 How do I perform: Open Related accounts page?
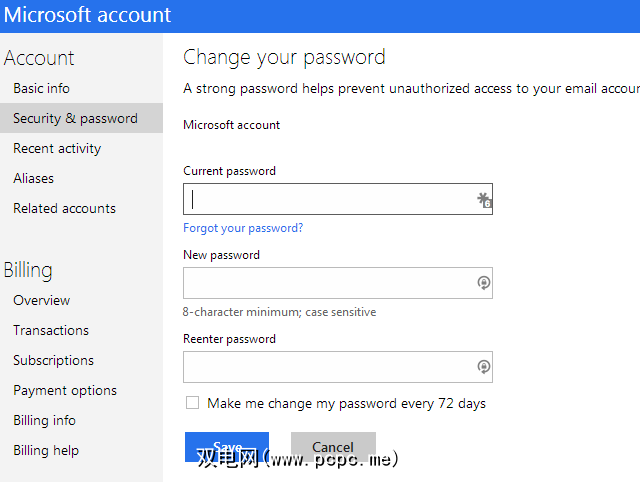tap(64, 208)
